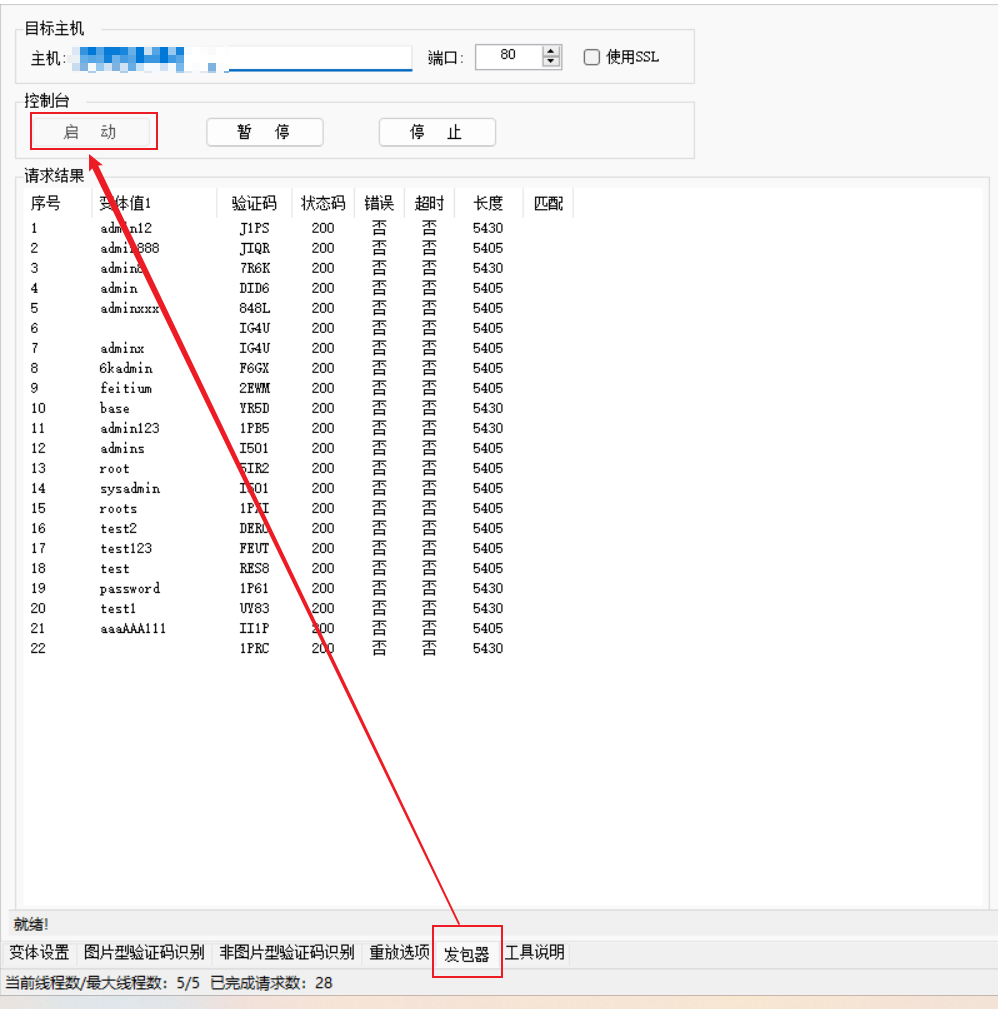Click the 验证码 column header
The height and width of the screenshot is (1009, 998).
(254, 204)
